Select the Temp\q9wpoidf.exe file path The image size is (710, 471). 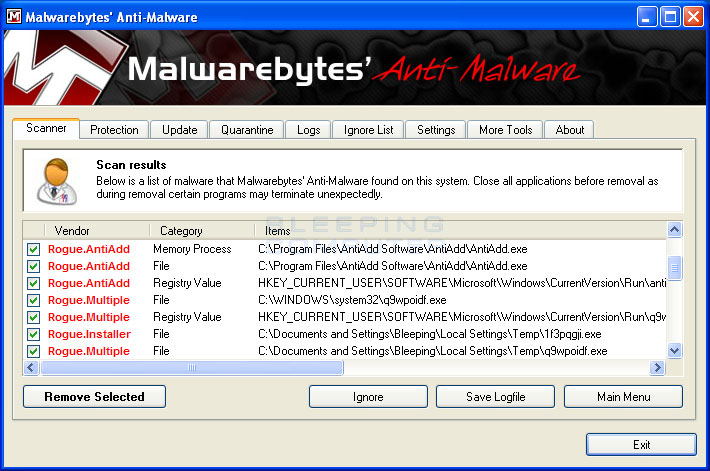(432, 351)
